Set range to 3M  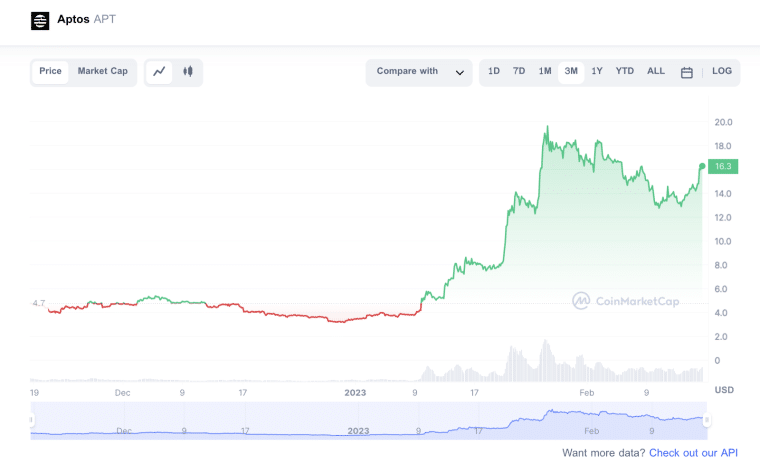coord(571,71)
